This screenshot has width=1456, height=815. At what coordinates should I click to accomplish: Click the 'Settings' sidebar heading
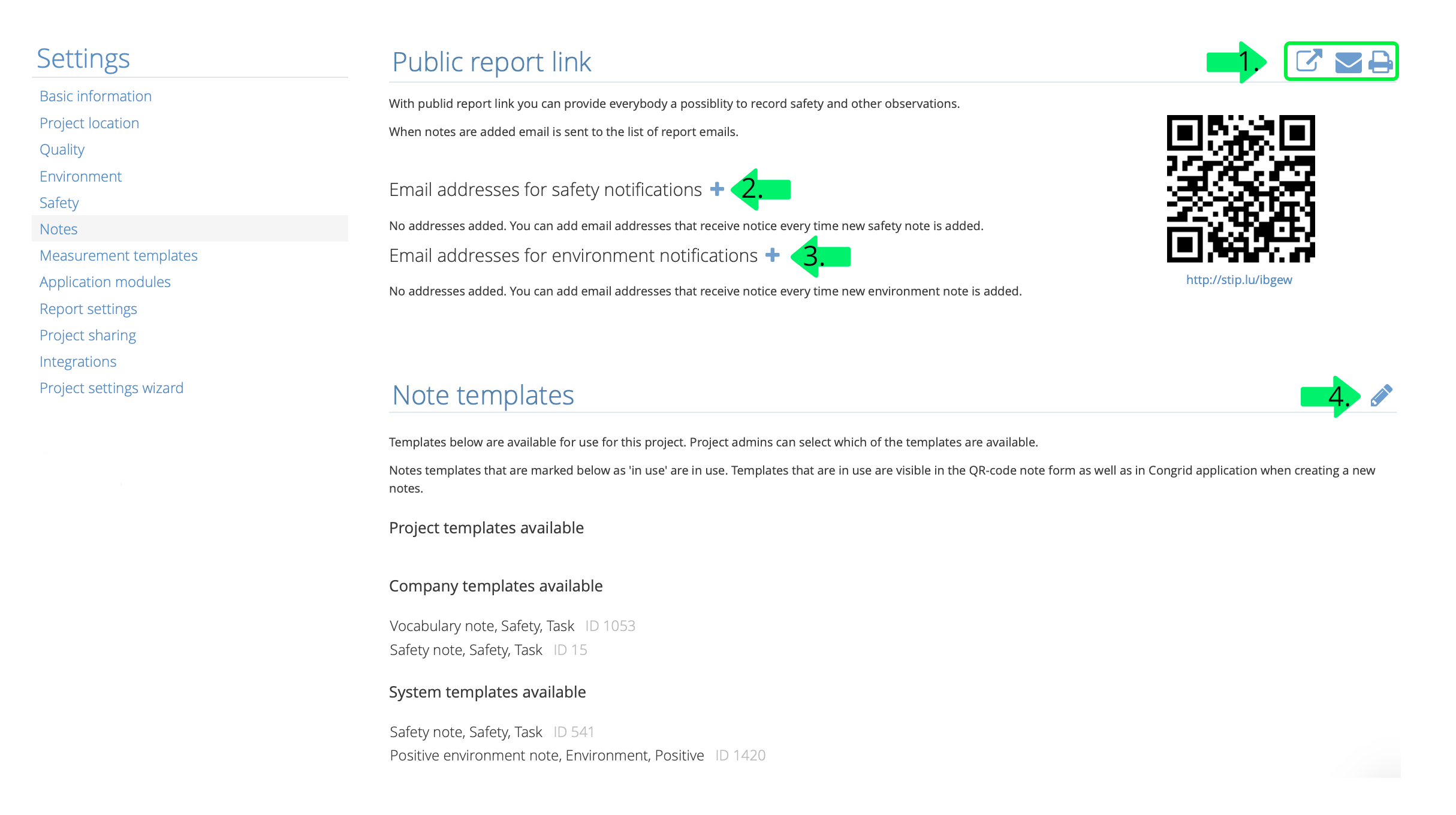[83, 58]
